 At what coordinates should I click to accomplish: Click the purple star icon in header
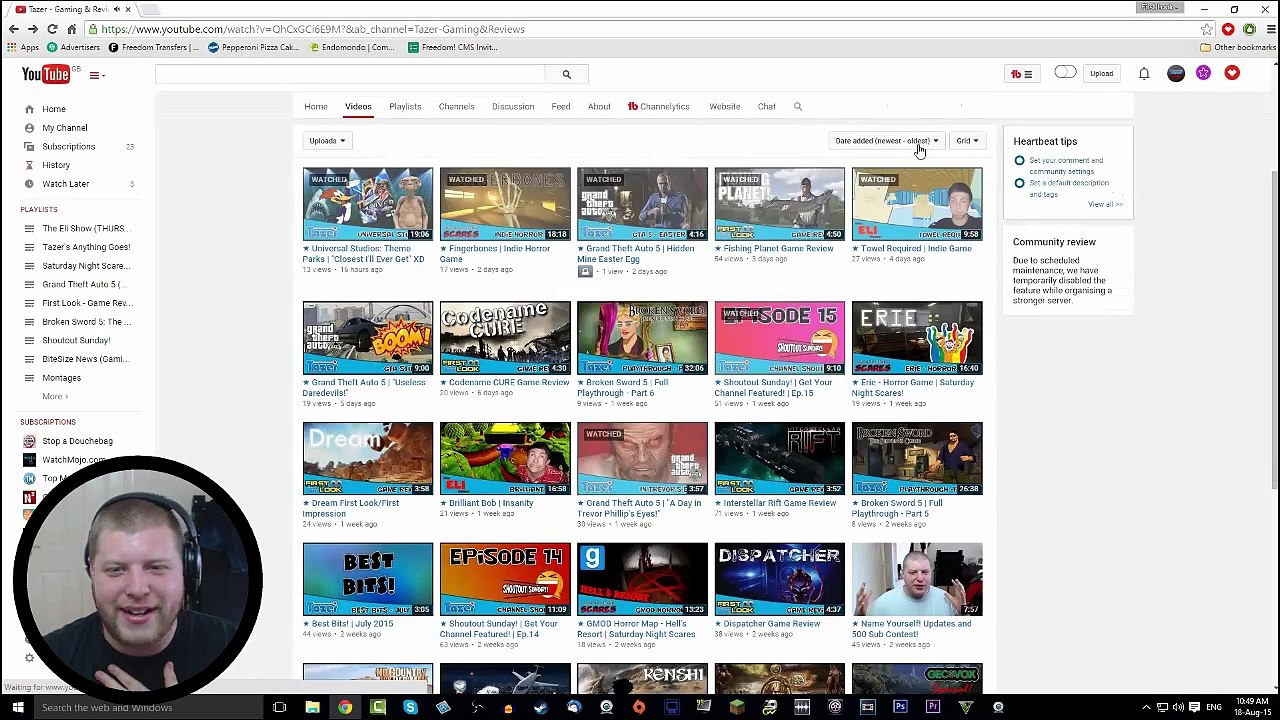[x=1203, y=73]
